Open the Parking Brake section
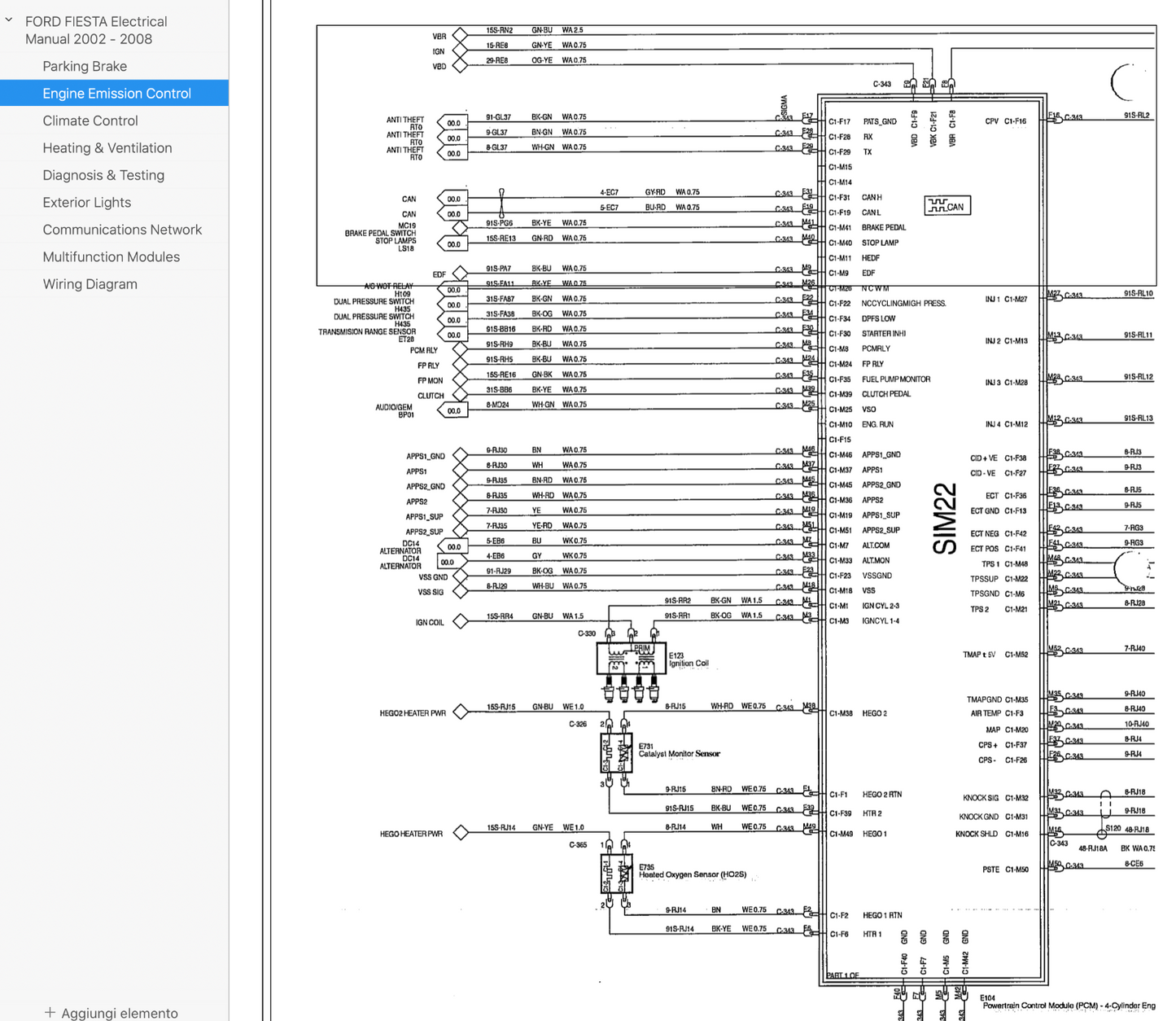This screenshot has width=1176, height=1021. tap(85, 66)
